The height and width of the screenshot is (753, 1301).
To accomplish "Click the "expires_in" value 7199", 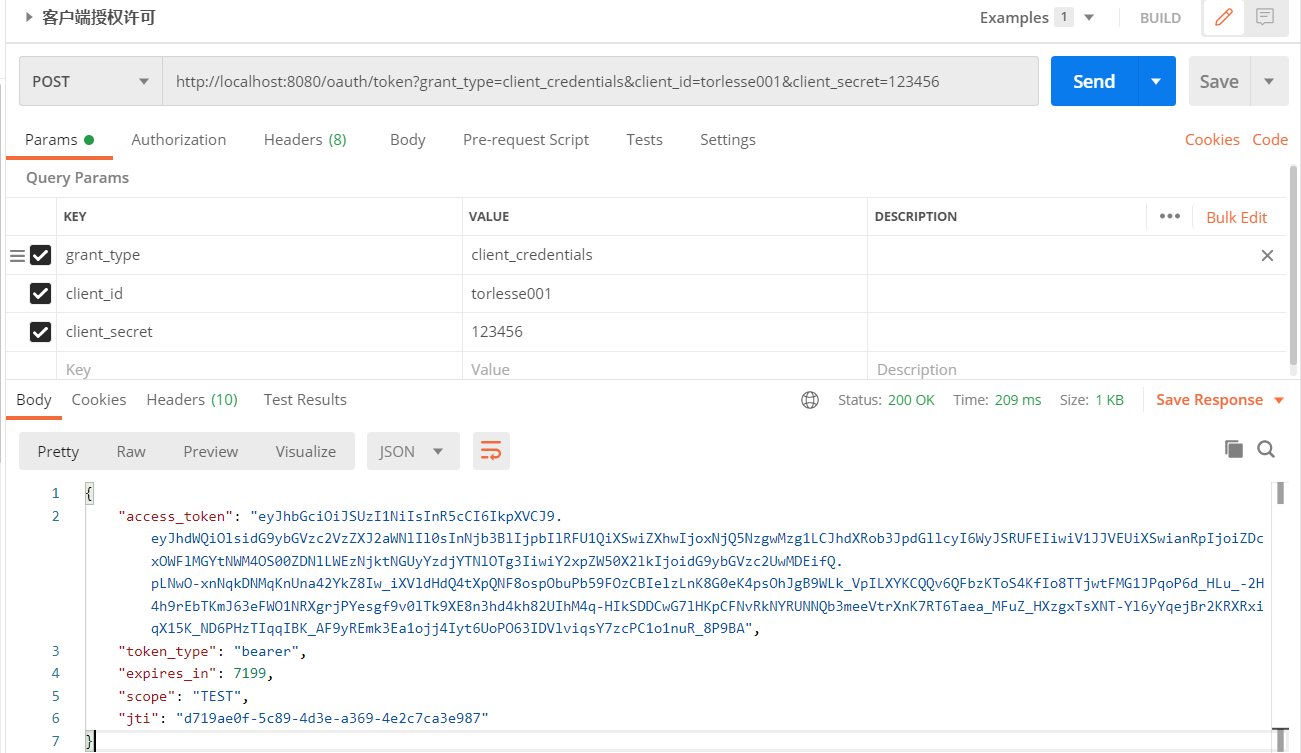I will tap(249, 674).
